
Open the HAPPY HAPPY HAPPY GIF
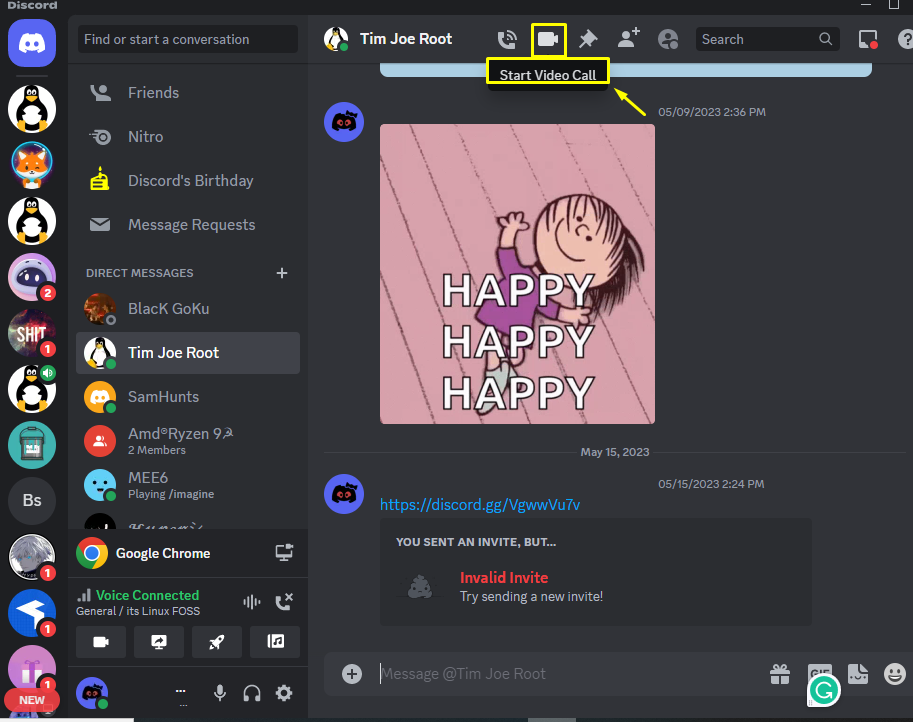[517, 274]
